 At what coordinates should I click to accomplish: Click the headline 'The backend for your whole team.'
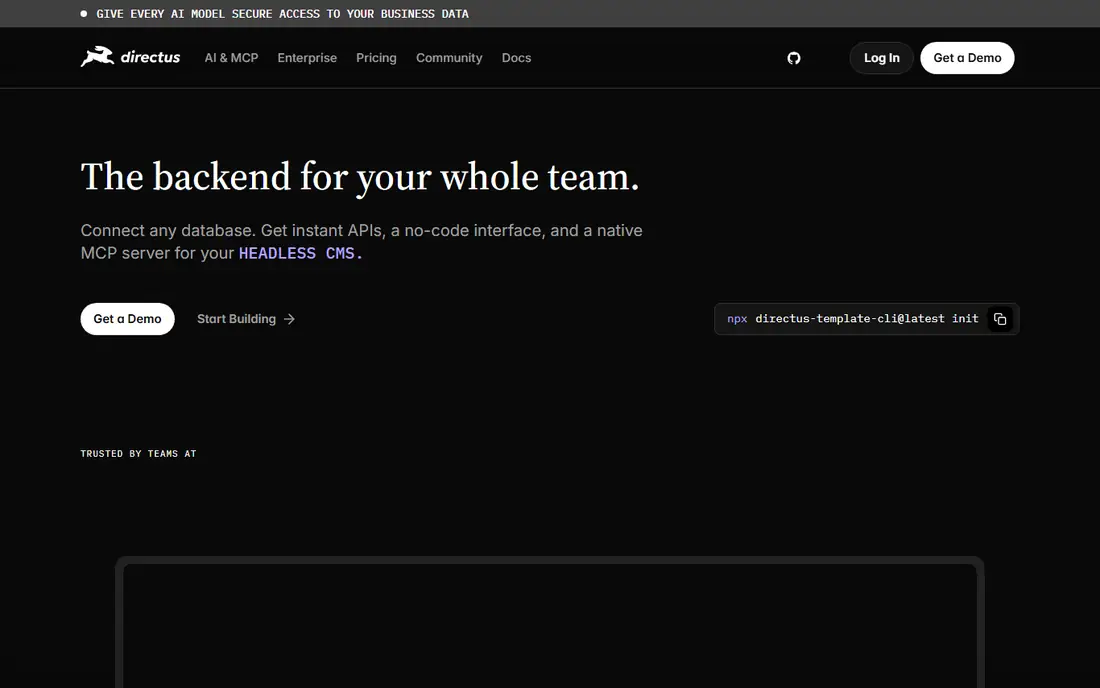[x=360, y=177]
